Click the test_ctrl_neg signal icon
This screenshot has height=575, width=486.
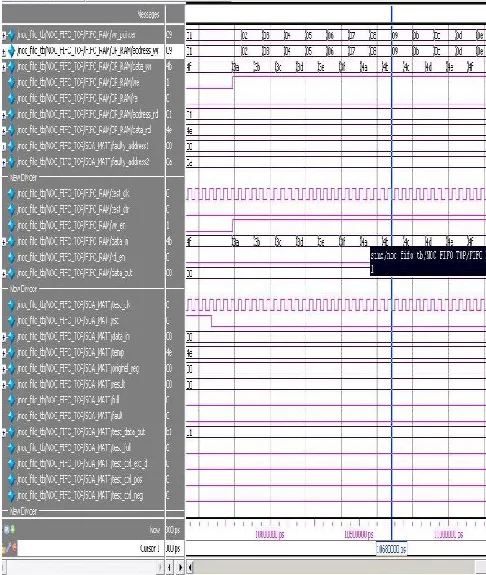pyautogui.click(x=11, y=495)
